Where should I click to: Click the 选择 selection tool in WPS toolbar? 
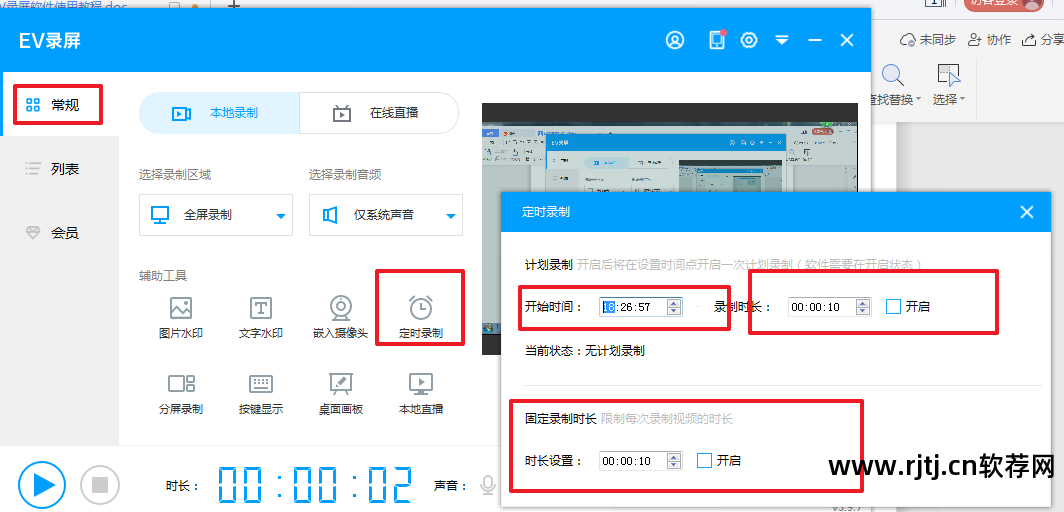[x=948, y=85]
